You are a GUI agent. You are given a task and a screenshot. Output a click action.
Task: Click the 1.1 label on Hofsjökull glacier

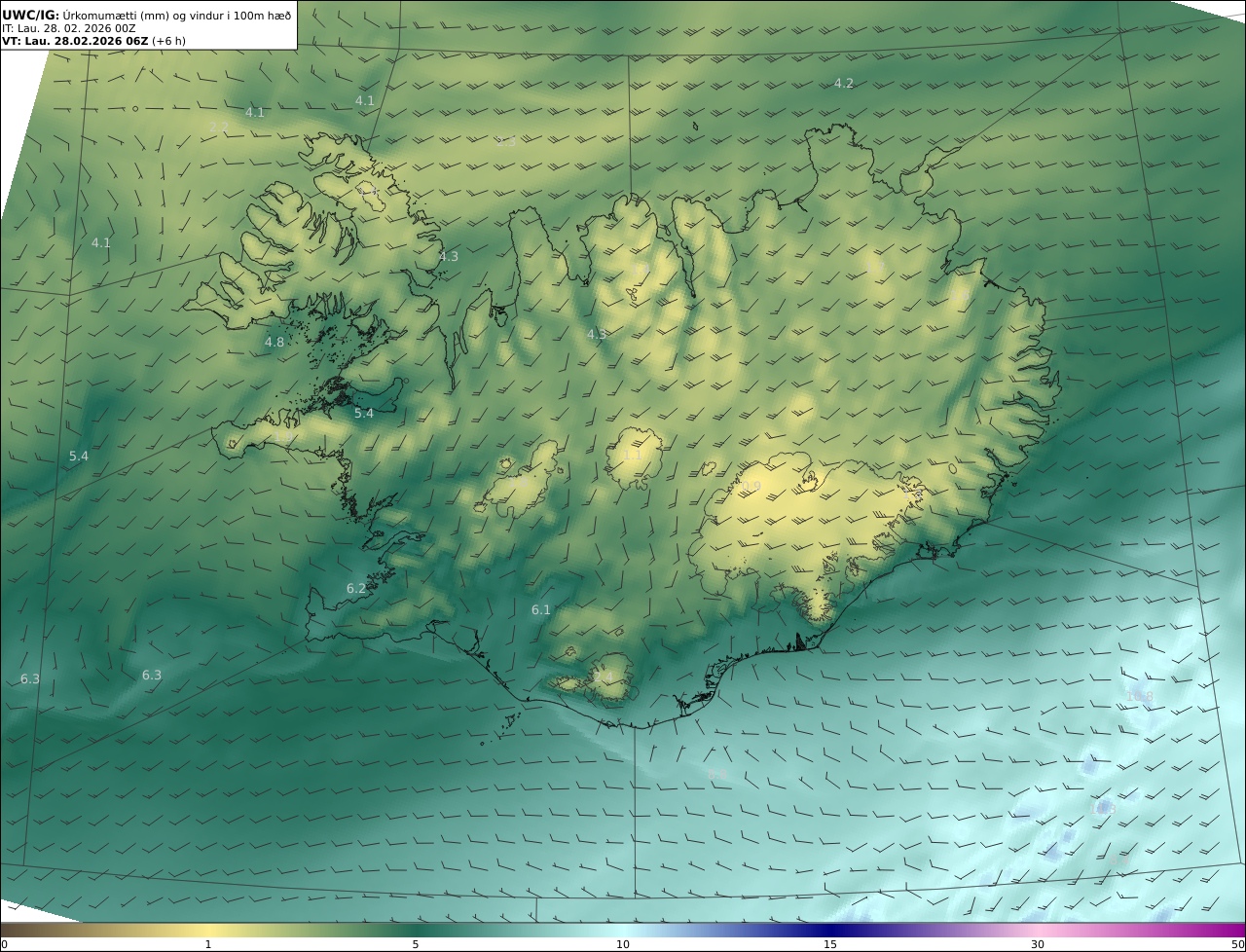[632, 456]
